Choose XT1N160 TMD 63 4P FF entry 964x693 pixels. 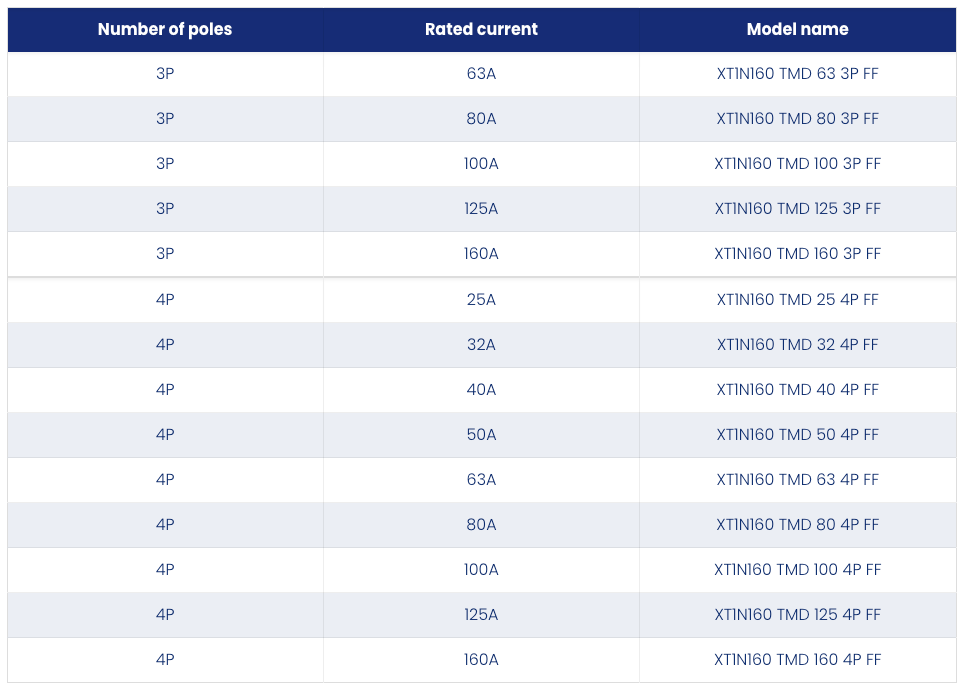pos(797,479)
